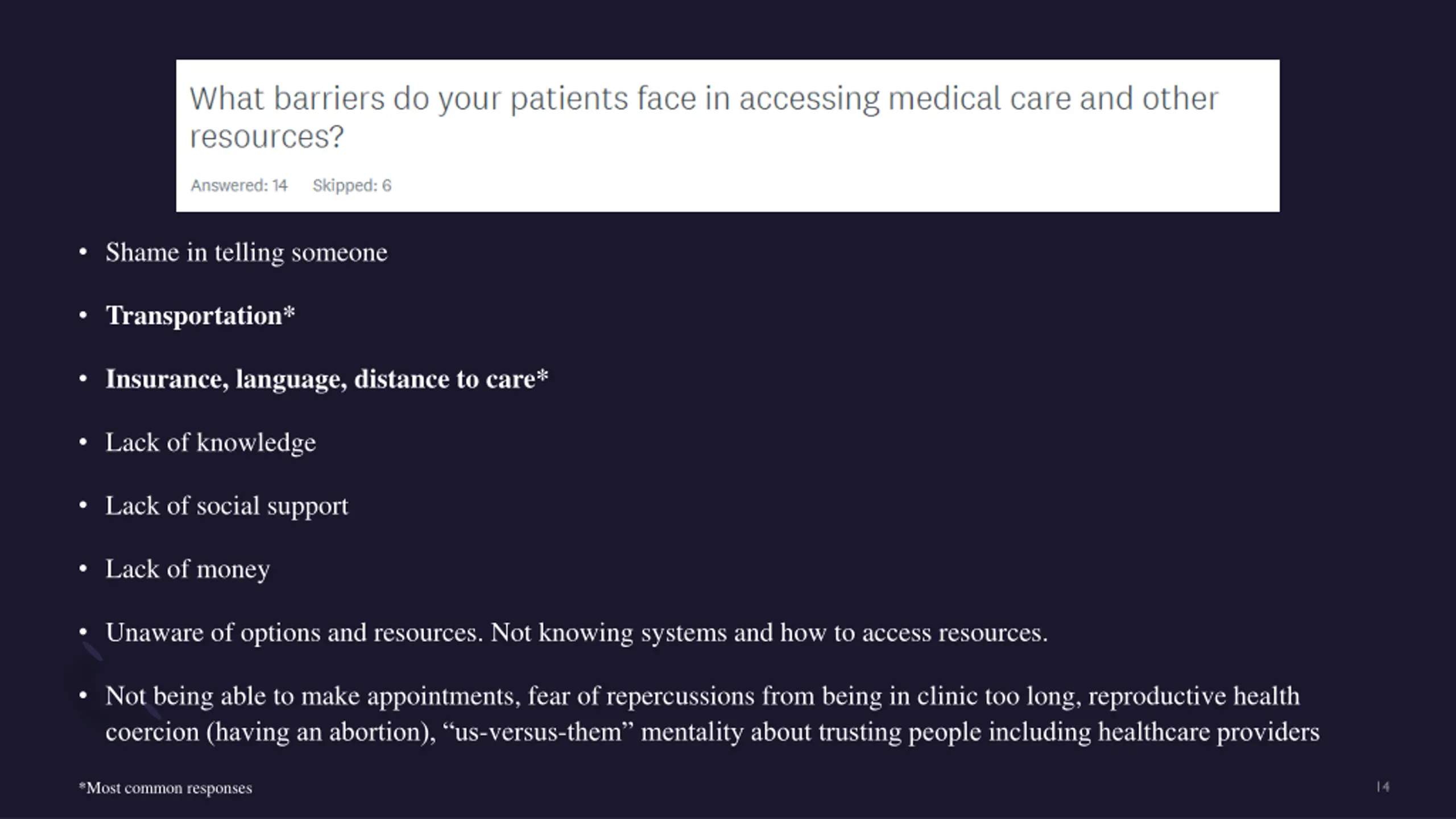Click 'Unaware of options and resources' sentence
This screenshot has height=819, width=1456.
(x=295, y=632)
